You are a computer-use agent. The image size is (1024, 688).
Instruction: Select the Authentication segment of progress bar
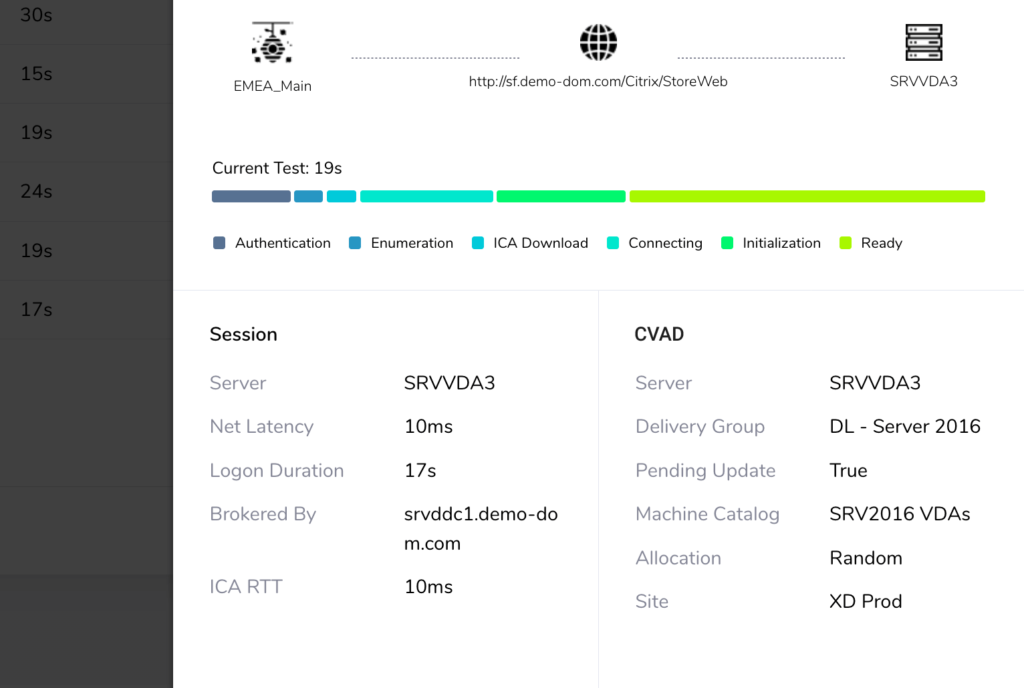(x=251, y=197)
